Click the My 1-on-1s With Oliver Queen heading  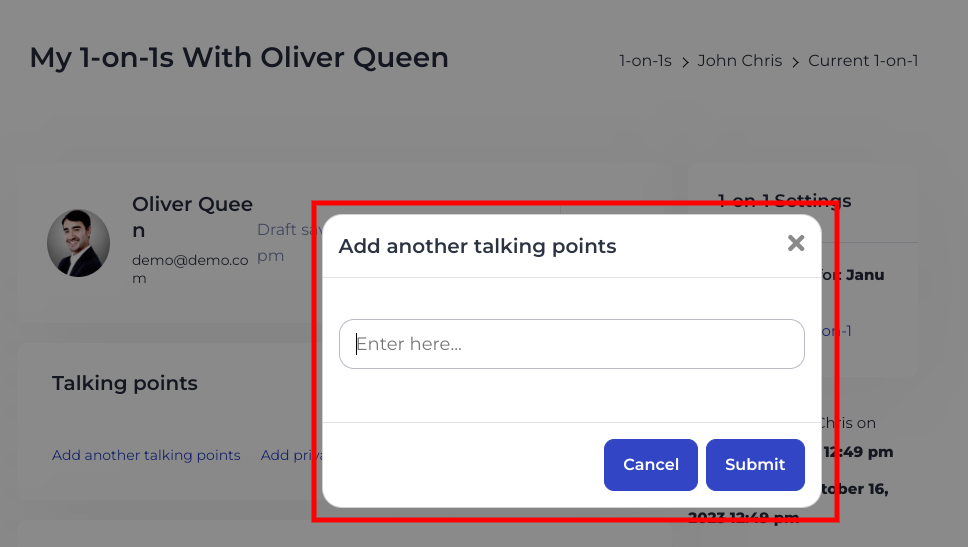point(239,58)
